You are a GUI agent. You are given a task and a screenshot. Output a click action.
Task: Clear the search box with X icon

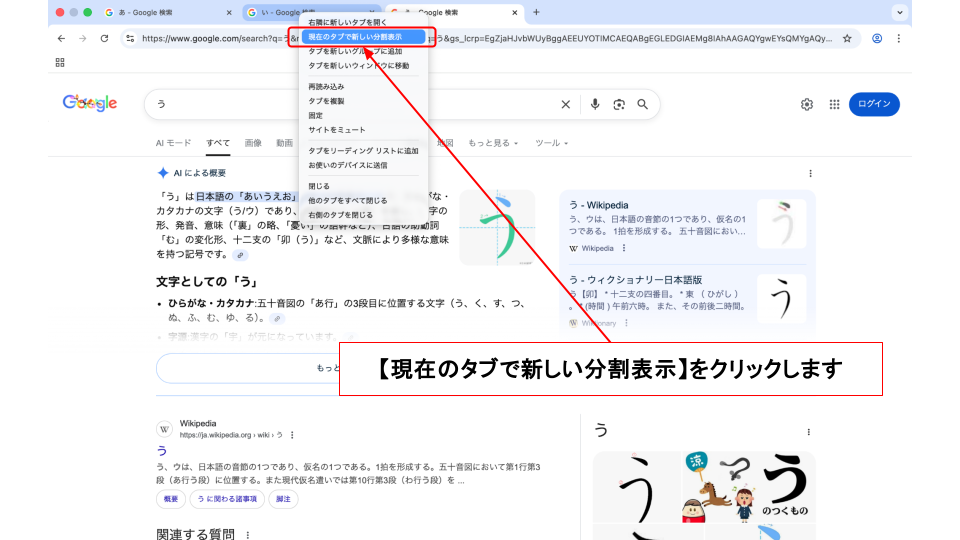coord(565,104)
